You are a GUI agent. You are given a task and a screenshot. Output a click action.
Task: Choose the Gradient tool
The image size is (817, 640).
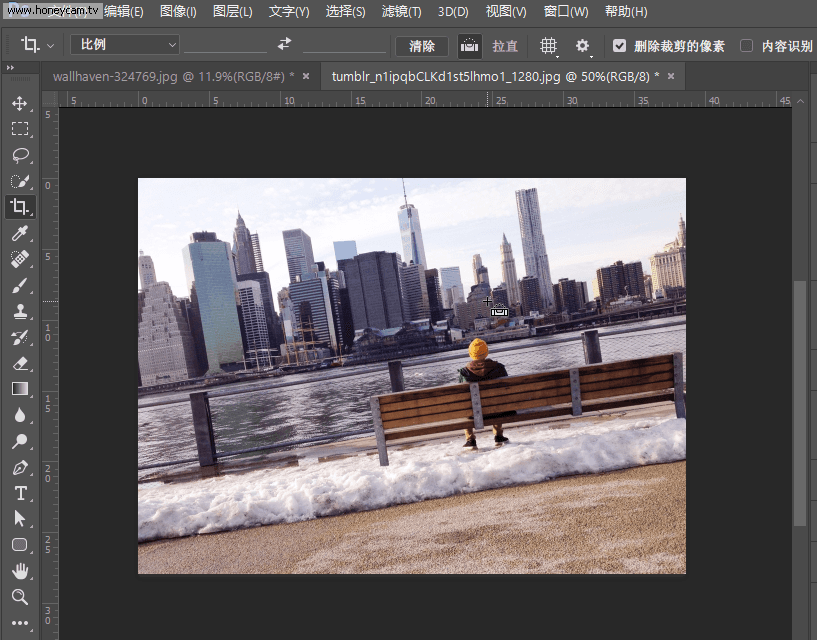[x=19, y=389]
